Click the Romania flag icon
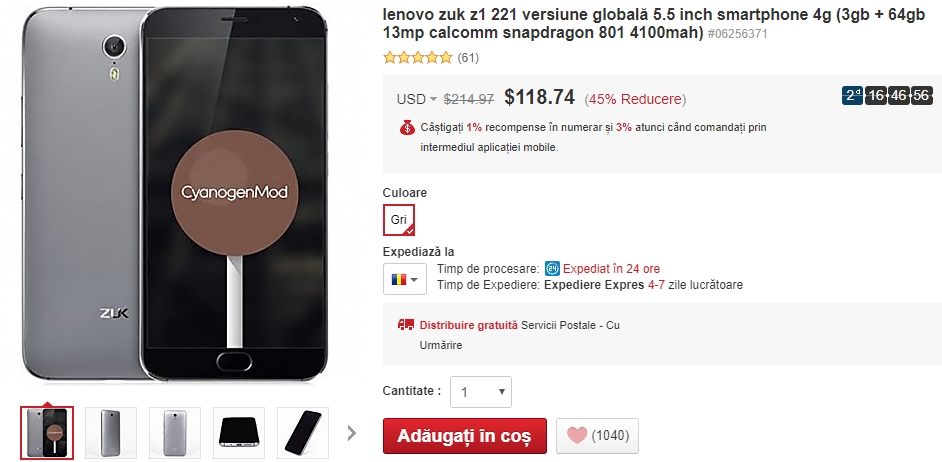 [398, 279]
